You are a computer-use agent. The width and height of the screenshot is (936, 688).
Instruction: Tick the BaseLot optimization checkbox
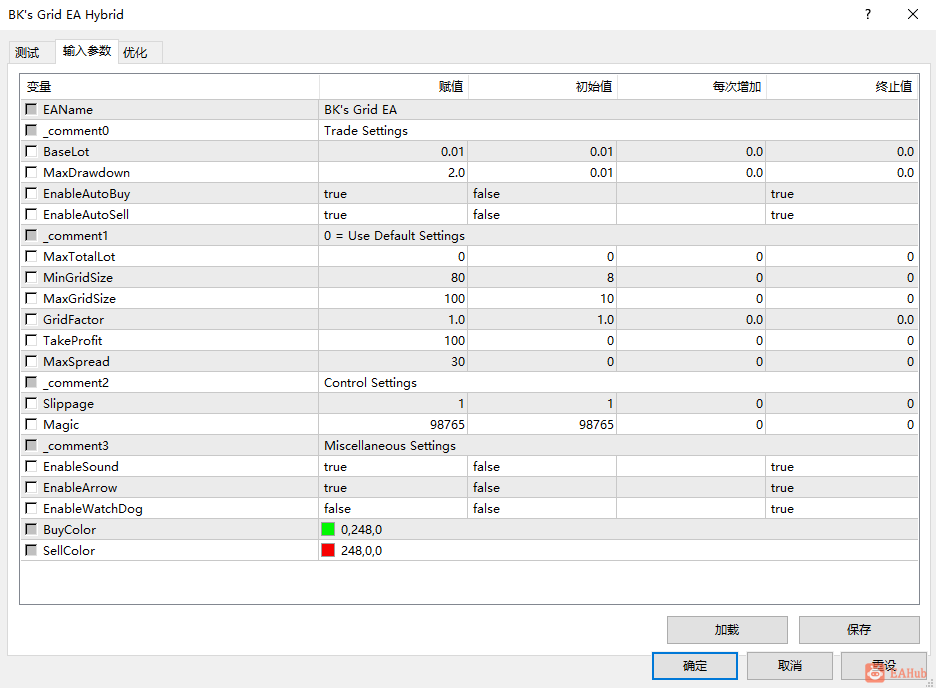31,151
